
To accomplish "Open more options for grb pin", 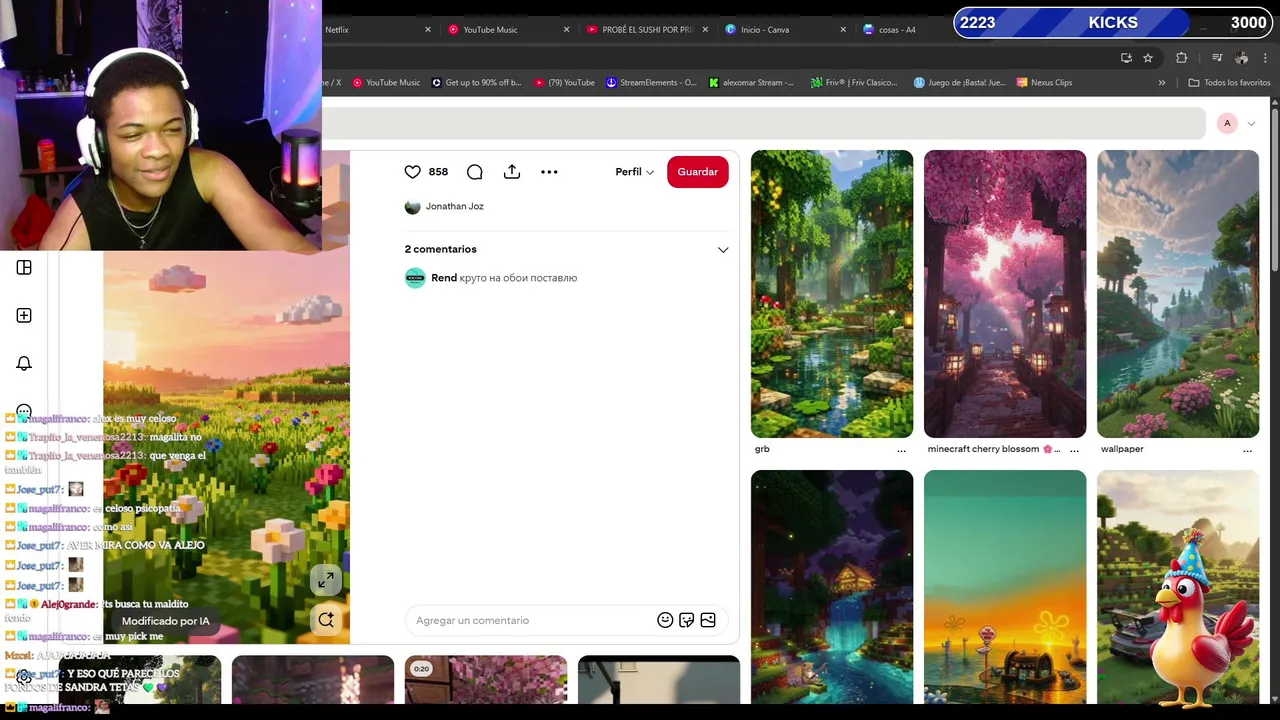I will [x=901, y=450].
